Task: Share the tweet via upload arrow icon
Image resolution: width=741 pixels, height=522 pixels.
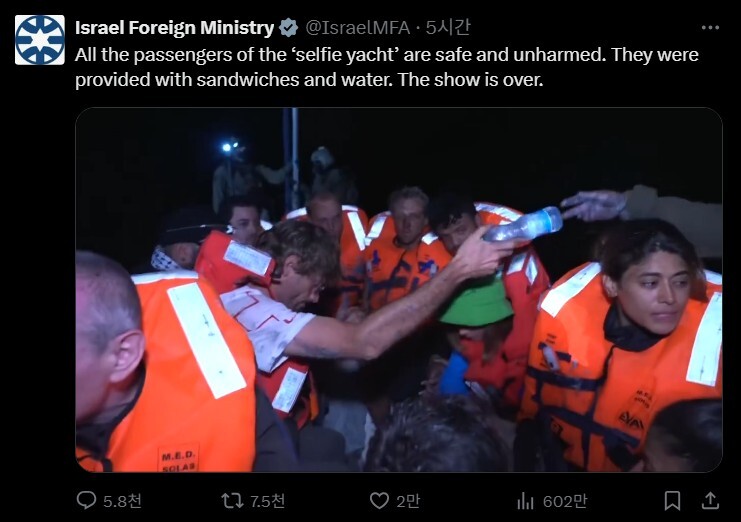Action: point(710,500)
